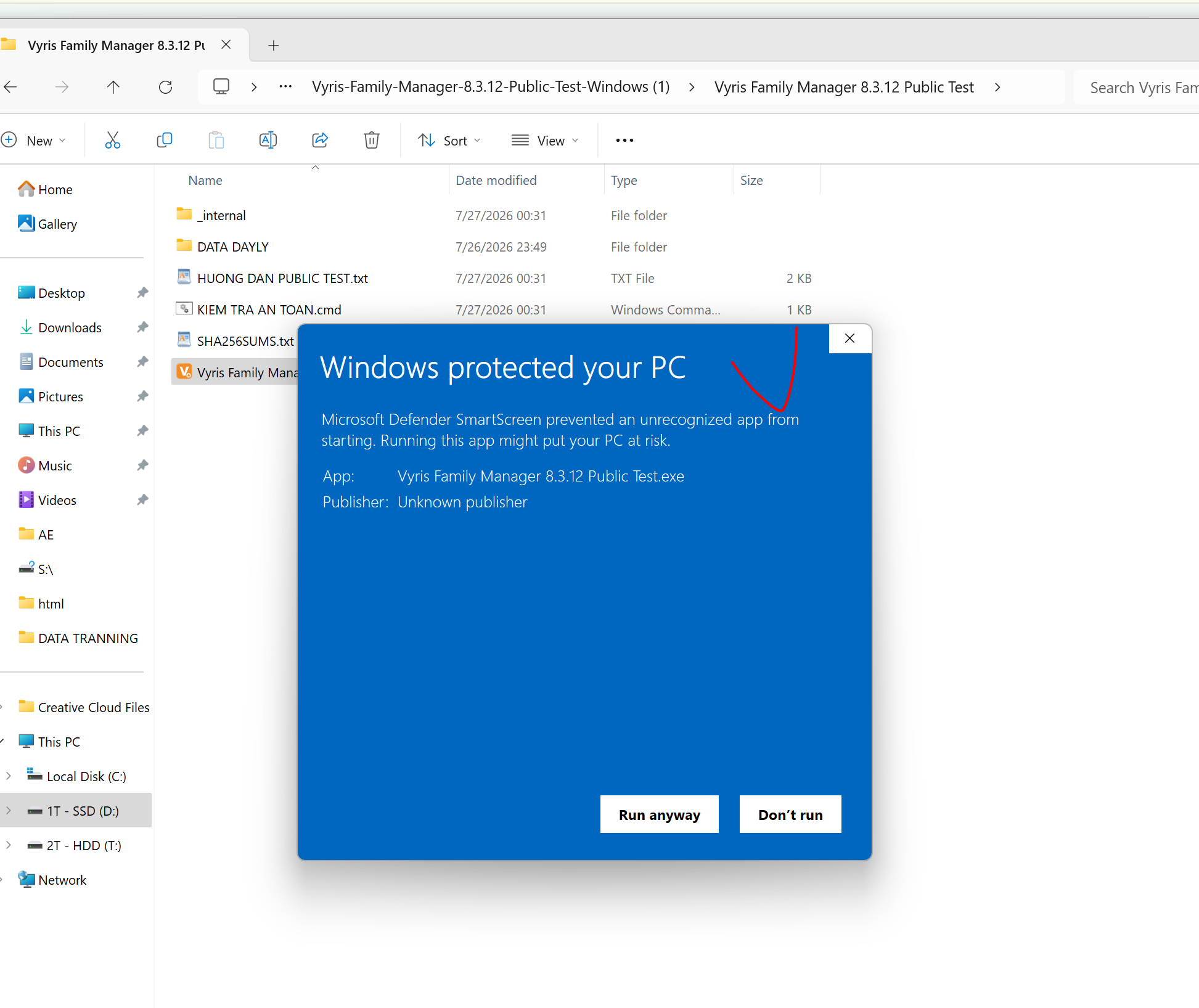Click the This PC monitor icon in address bar

coord(221,87)
